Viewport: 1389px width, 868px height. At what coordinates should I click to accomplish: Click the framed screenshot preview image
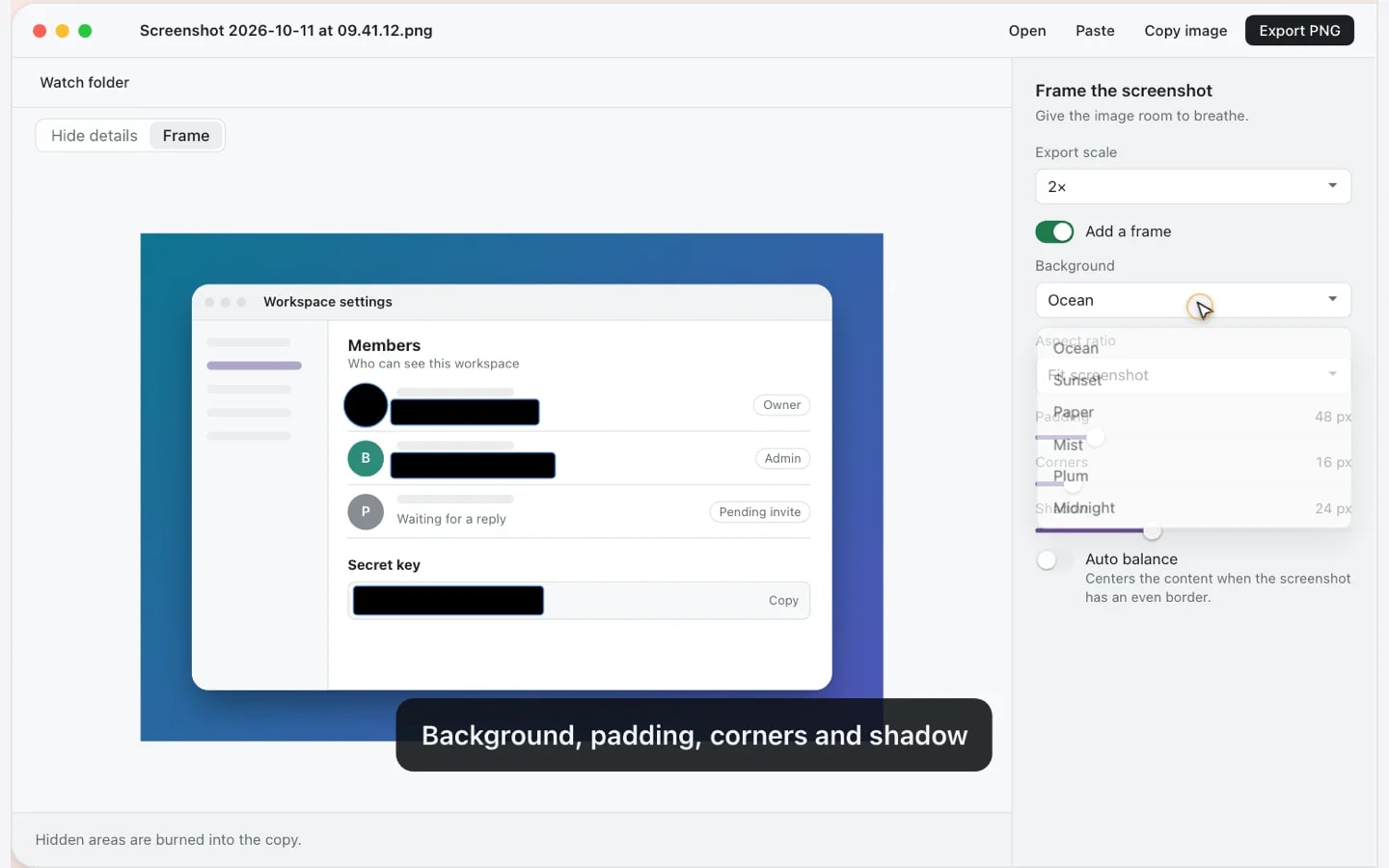[x=511, y=487]
